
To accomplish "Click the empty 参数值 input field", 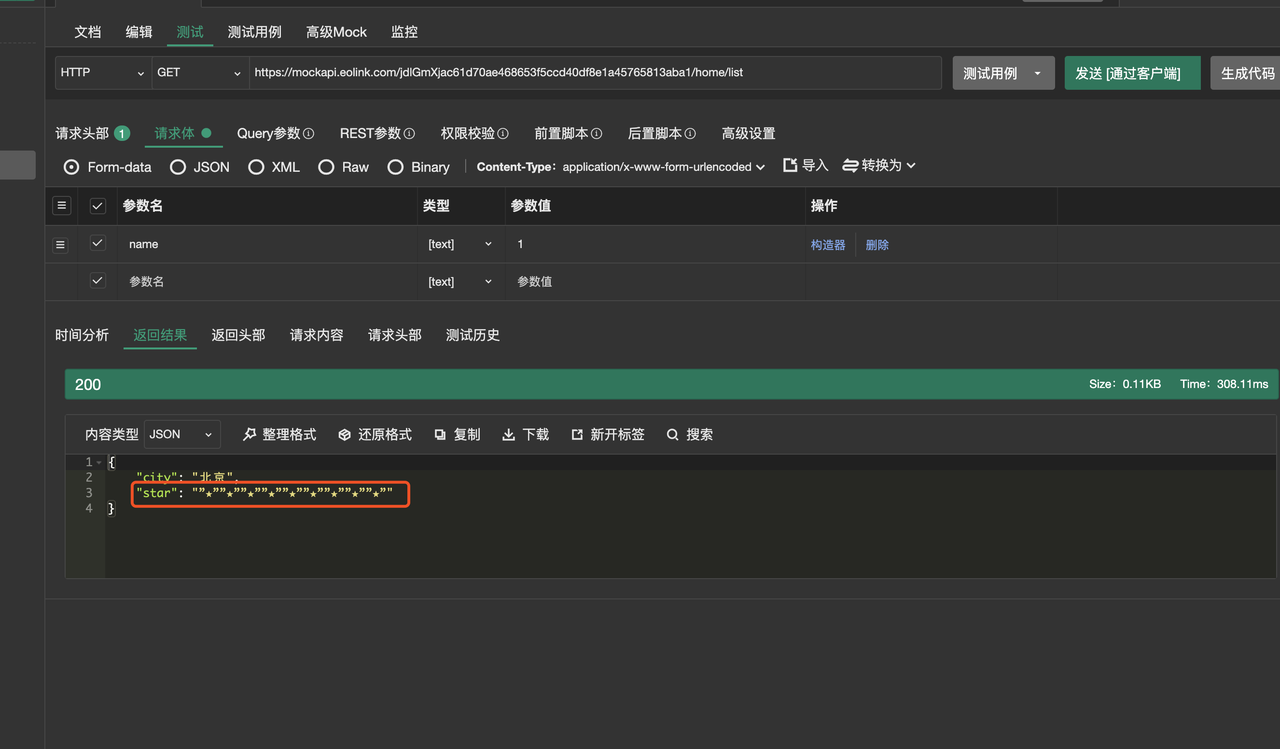I will pos(655,282).
